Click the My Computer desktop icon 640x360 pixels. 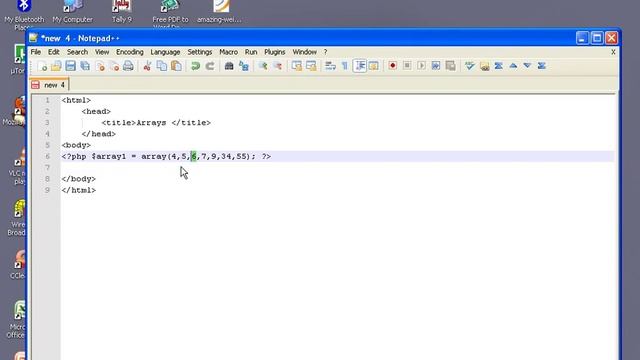pyautogui.click(x=72, y=11)
